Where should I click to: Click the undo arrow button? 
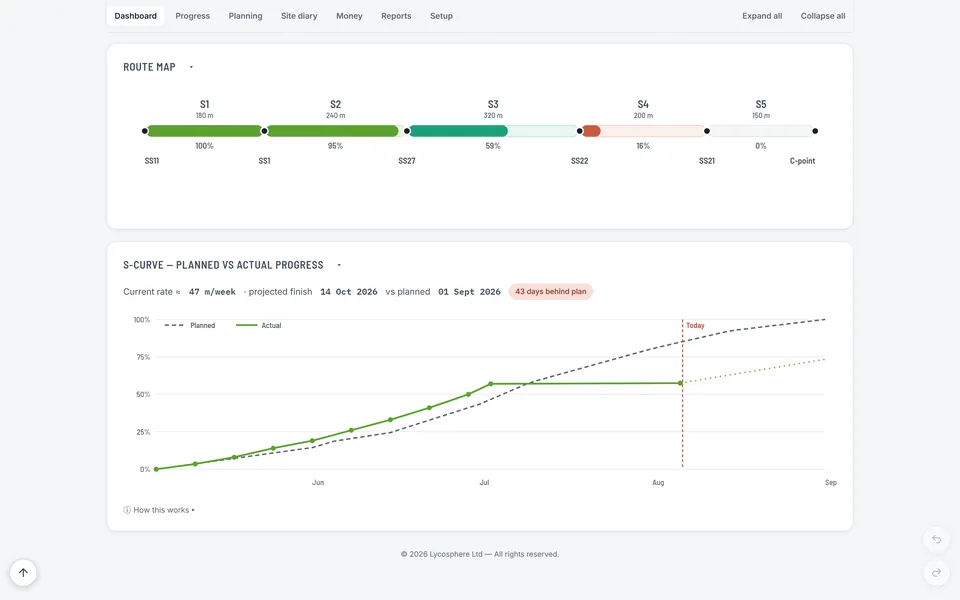(x=936, y=539)
